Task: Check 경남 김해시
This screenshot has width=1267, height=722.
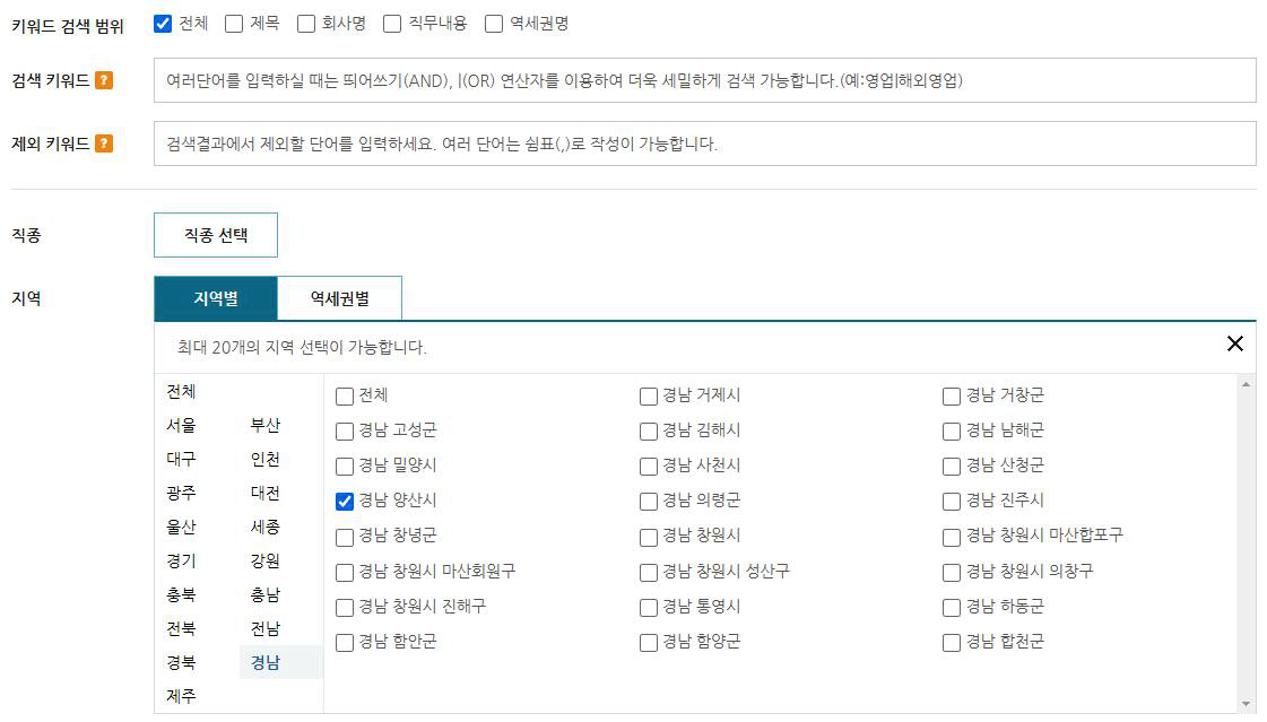Action: tap(647, 430)
